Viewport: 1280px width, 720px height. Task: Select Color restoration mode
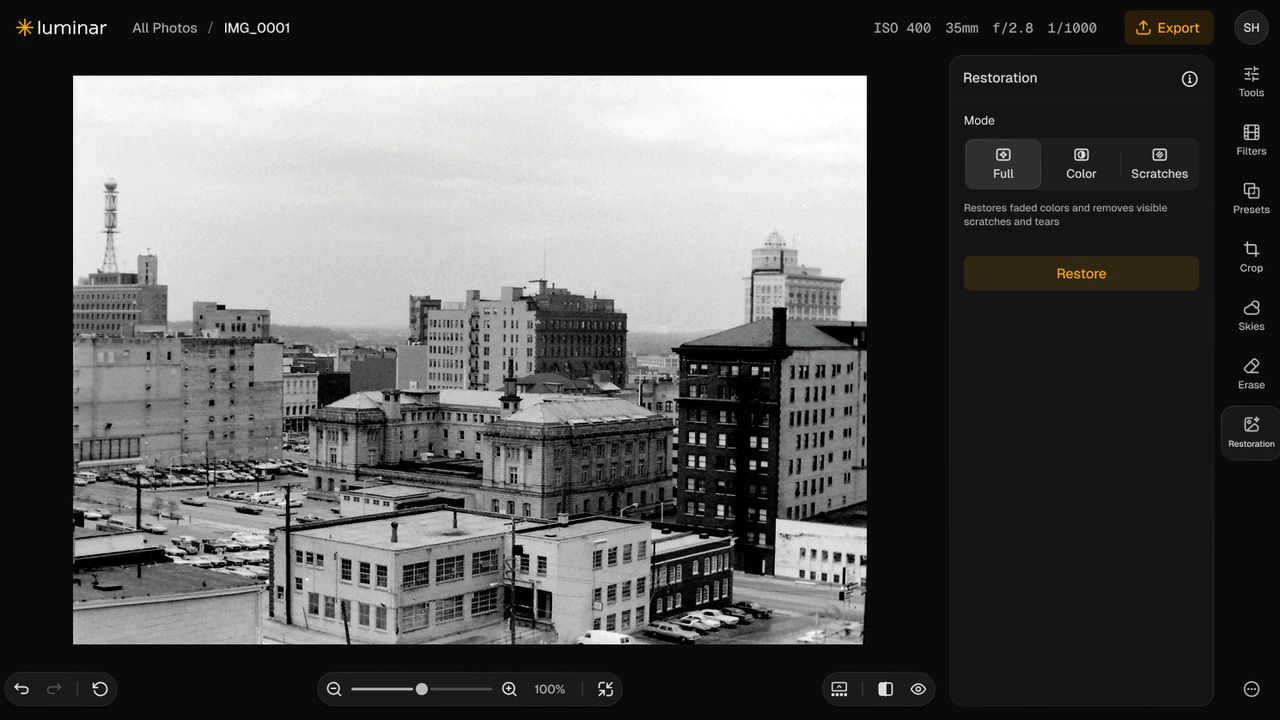pos(1081,164)
